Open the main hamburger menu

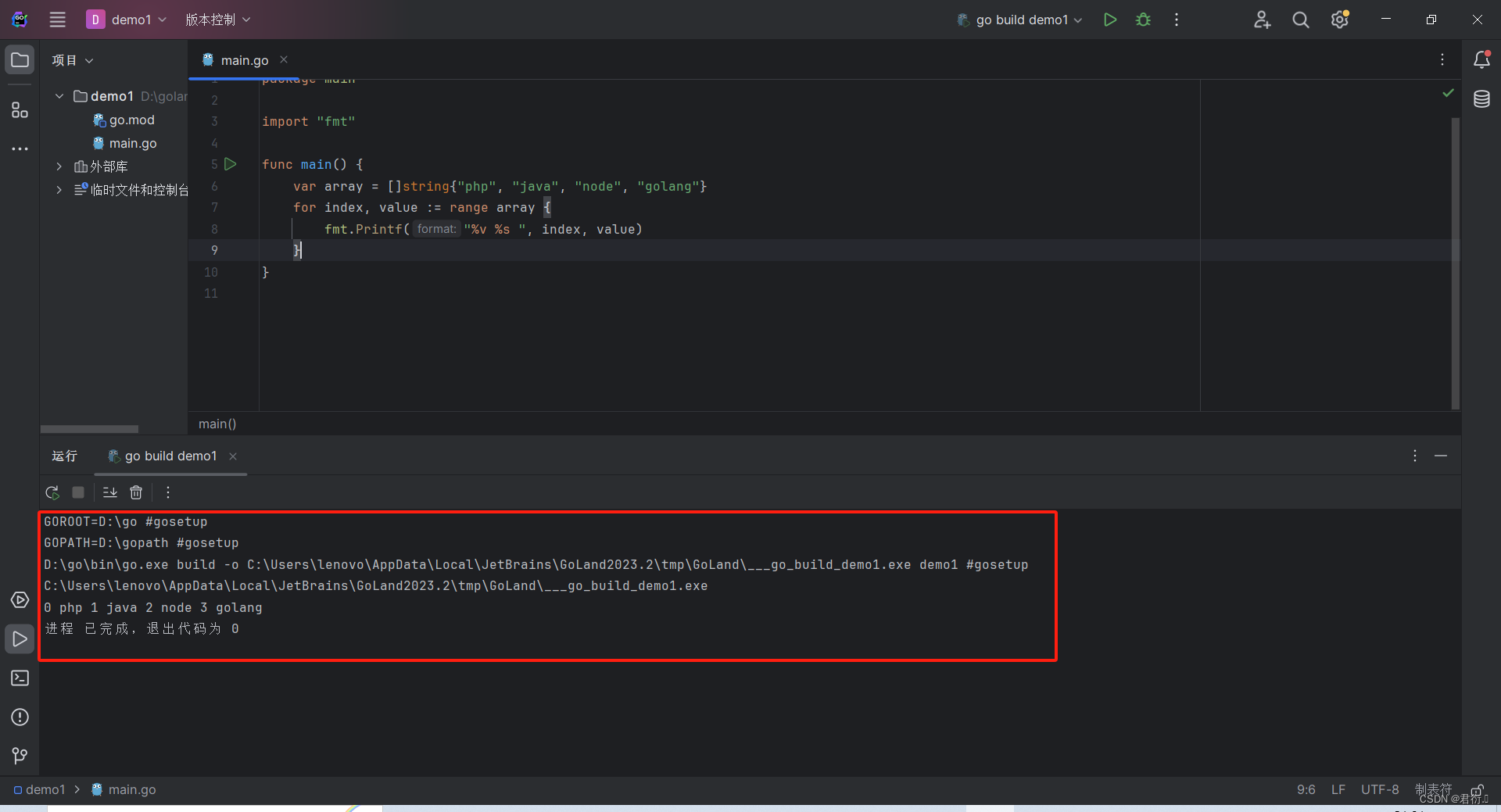point(58,20)
